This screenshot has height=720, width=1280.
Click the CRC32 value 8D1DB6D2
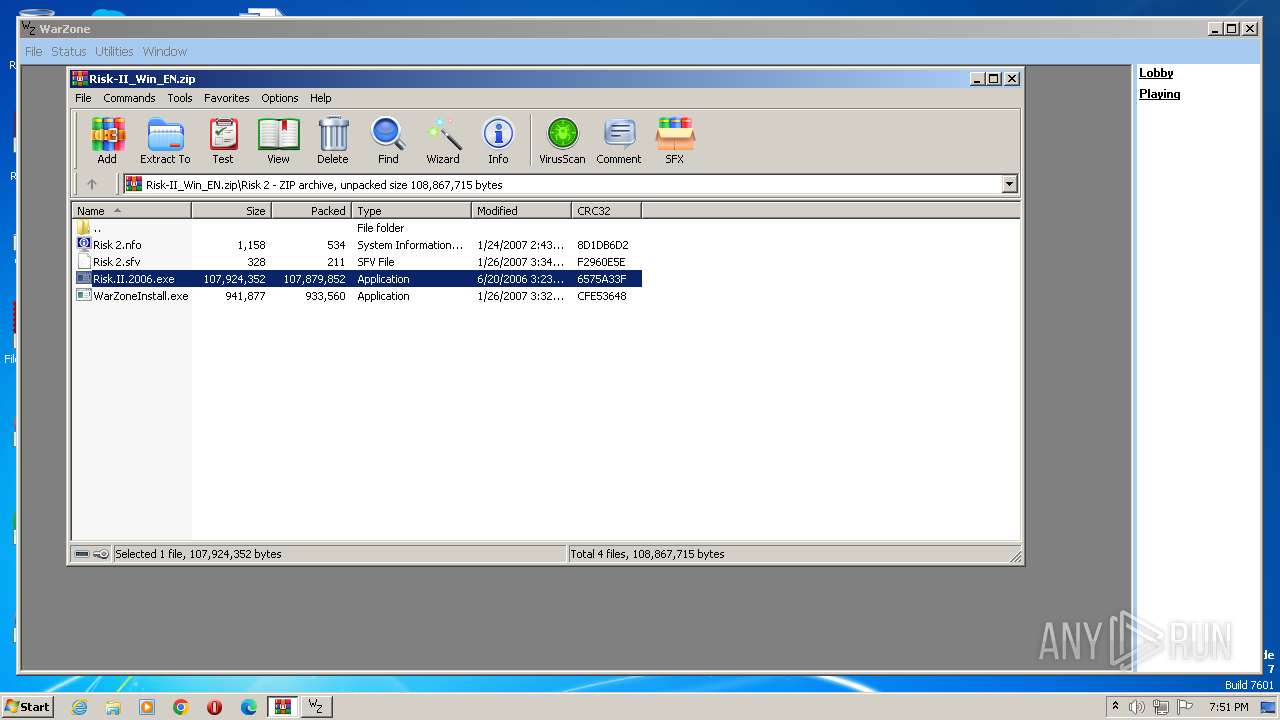click(602, 245)
